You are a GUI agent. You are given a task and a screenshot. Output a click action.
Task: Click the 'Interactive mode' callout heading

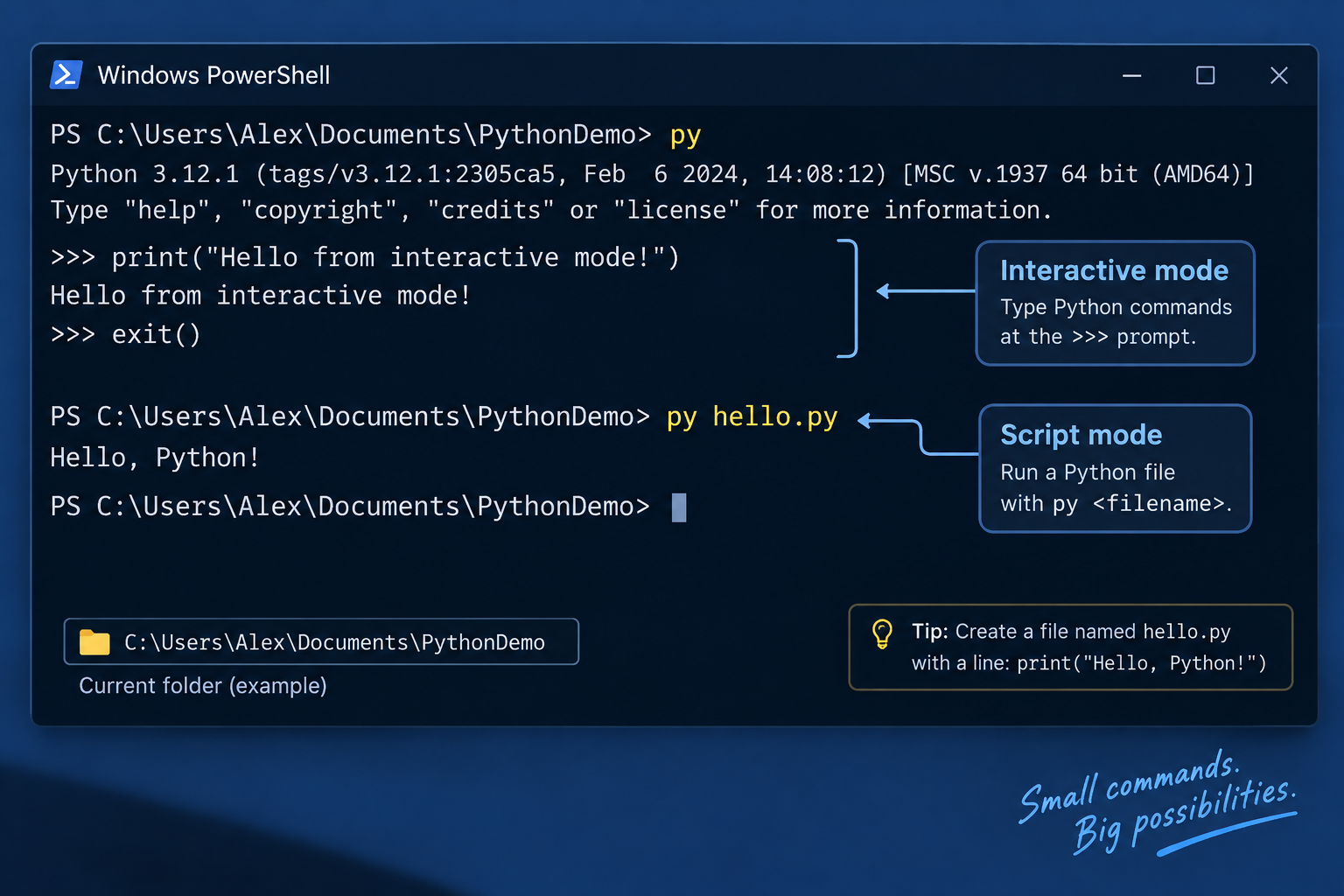click(x=1115, y=270)
